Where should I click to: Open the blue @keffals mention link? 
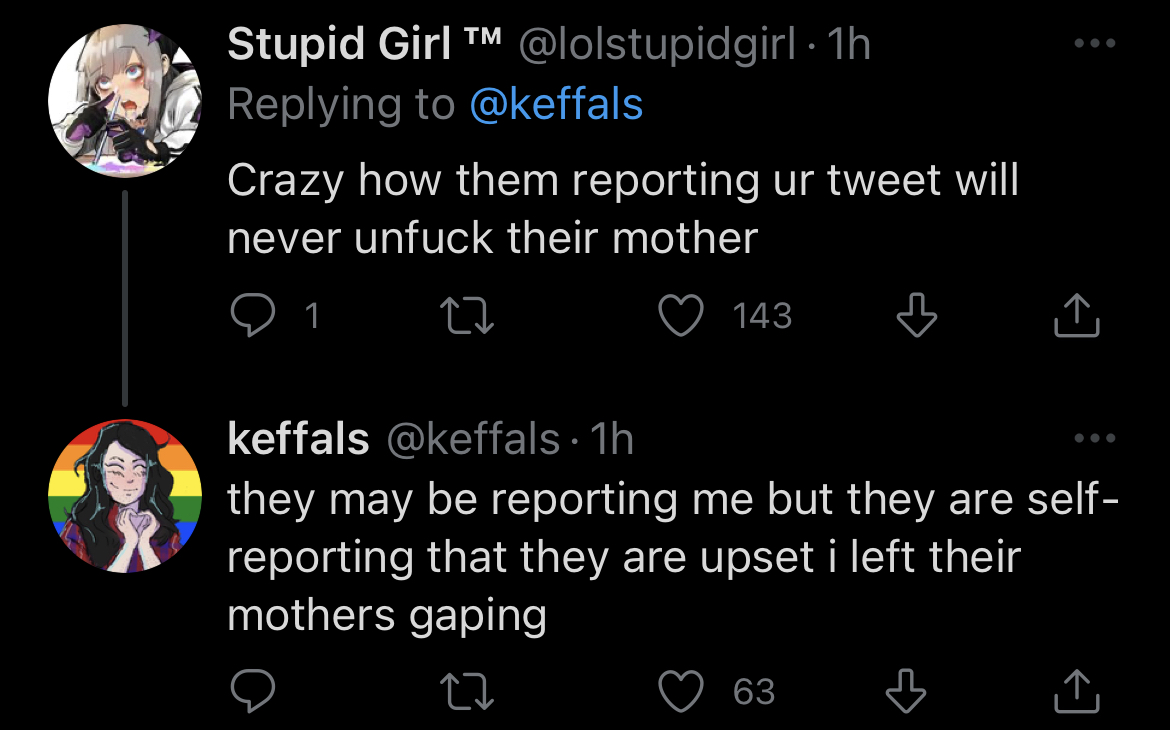click(x=556, y=104)
